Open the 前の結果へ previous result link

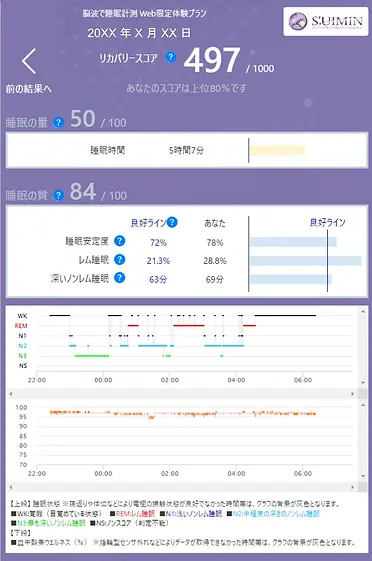click(29, 89)
